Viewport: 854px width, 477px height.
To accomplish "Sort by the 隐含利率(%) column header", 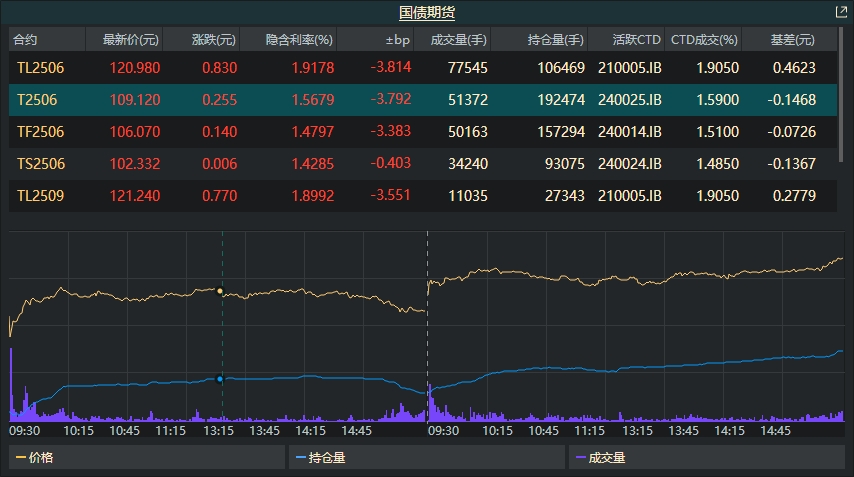I will coord(298,40).
